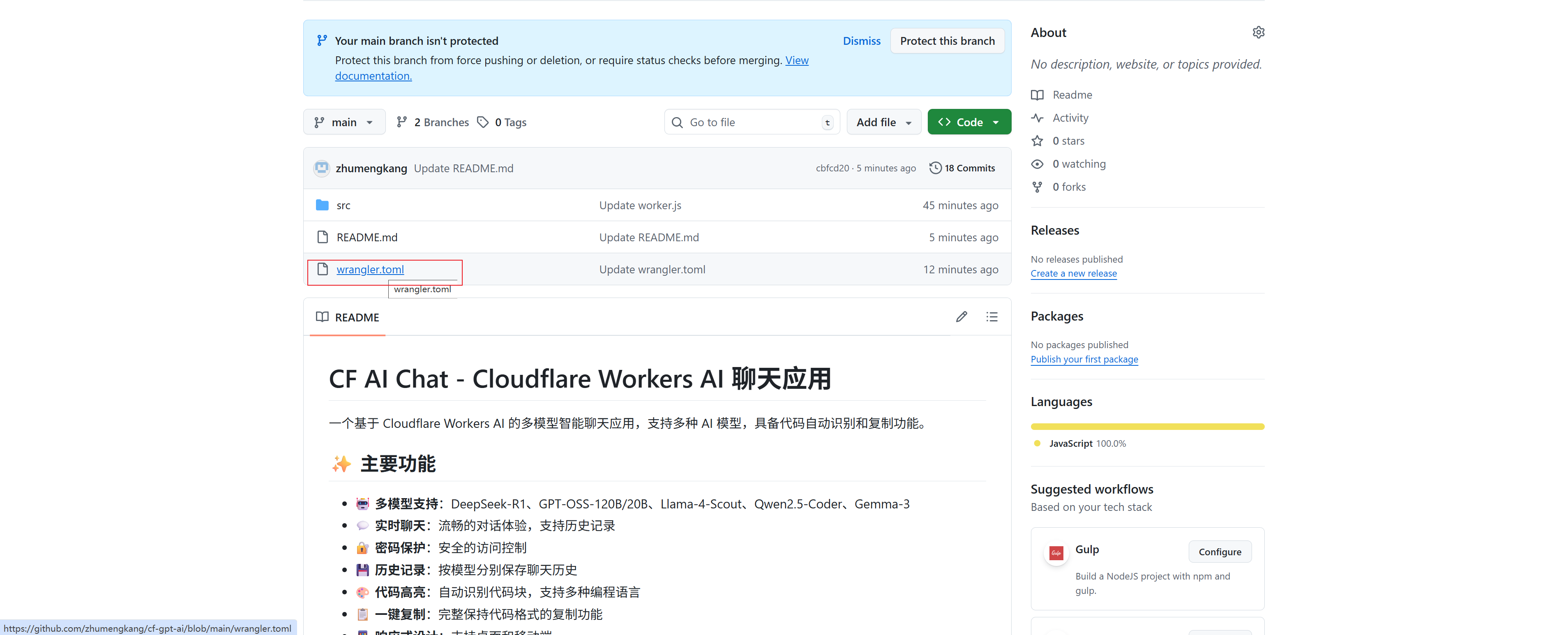Open the README outline list icon

[x=992, y=316]
